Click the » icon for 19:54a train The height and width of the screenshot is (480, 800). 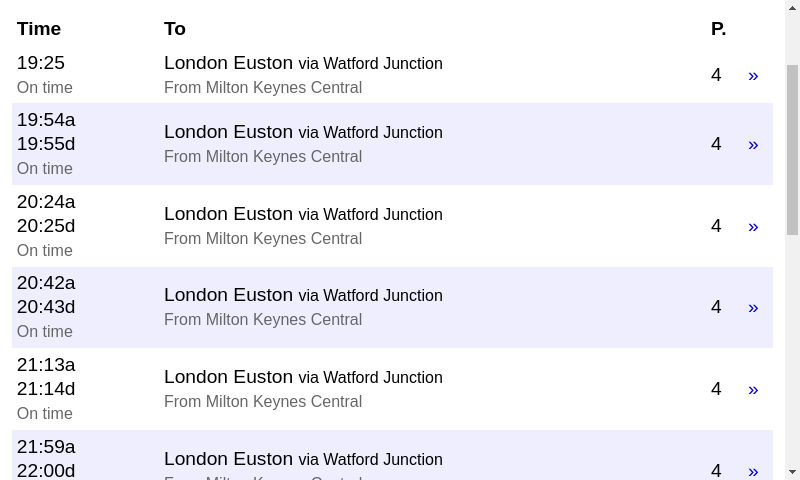[x=753, y=144]
